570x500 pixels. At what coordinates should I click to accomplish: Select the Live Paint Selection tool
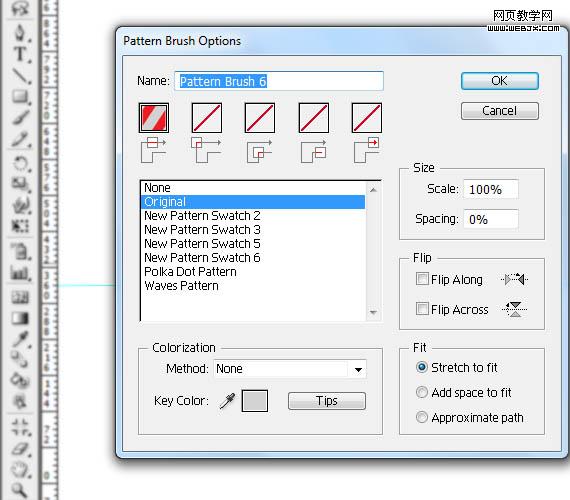click(x=20, y=402)
